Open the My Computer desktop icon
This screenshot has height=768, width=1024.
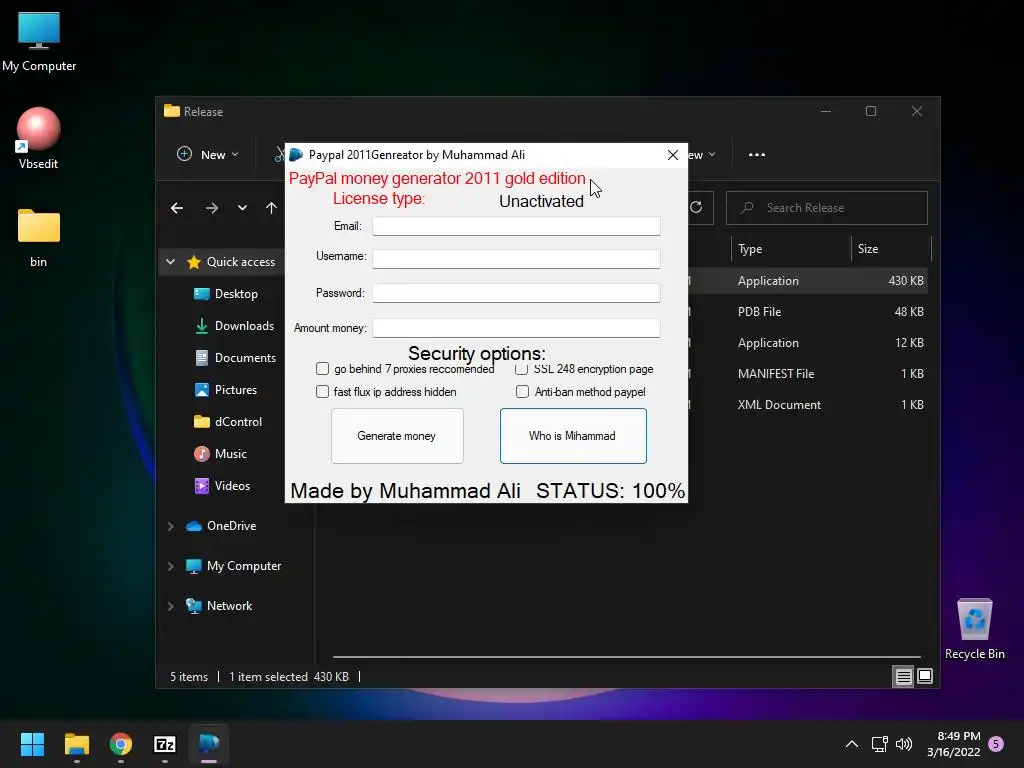[39, 41]
